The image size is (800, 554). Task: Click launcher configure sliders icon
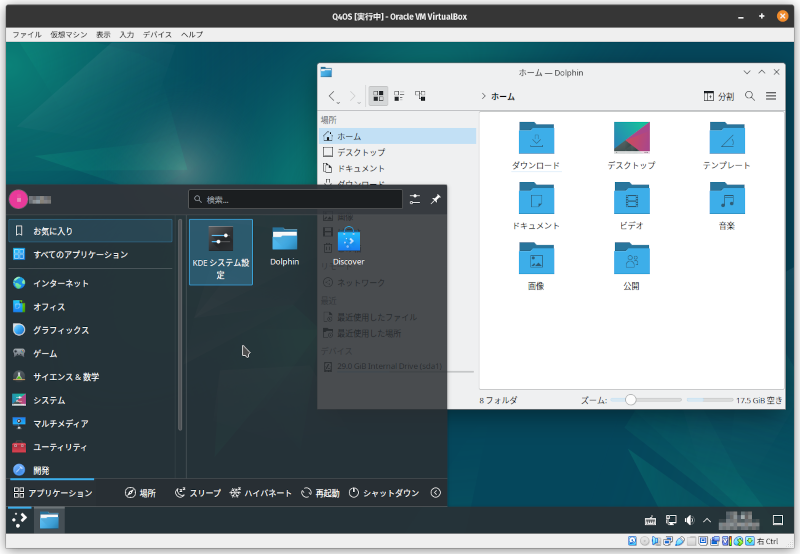415,199
